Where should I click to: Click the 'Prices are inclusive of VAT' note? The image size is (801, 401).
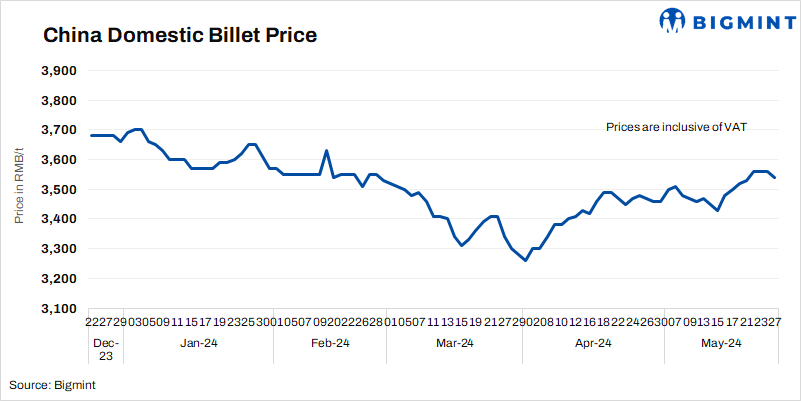pos(677,127)
